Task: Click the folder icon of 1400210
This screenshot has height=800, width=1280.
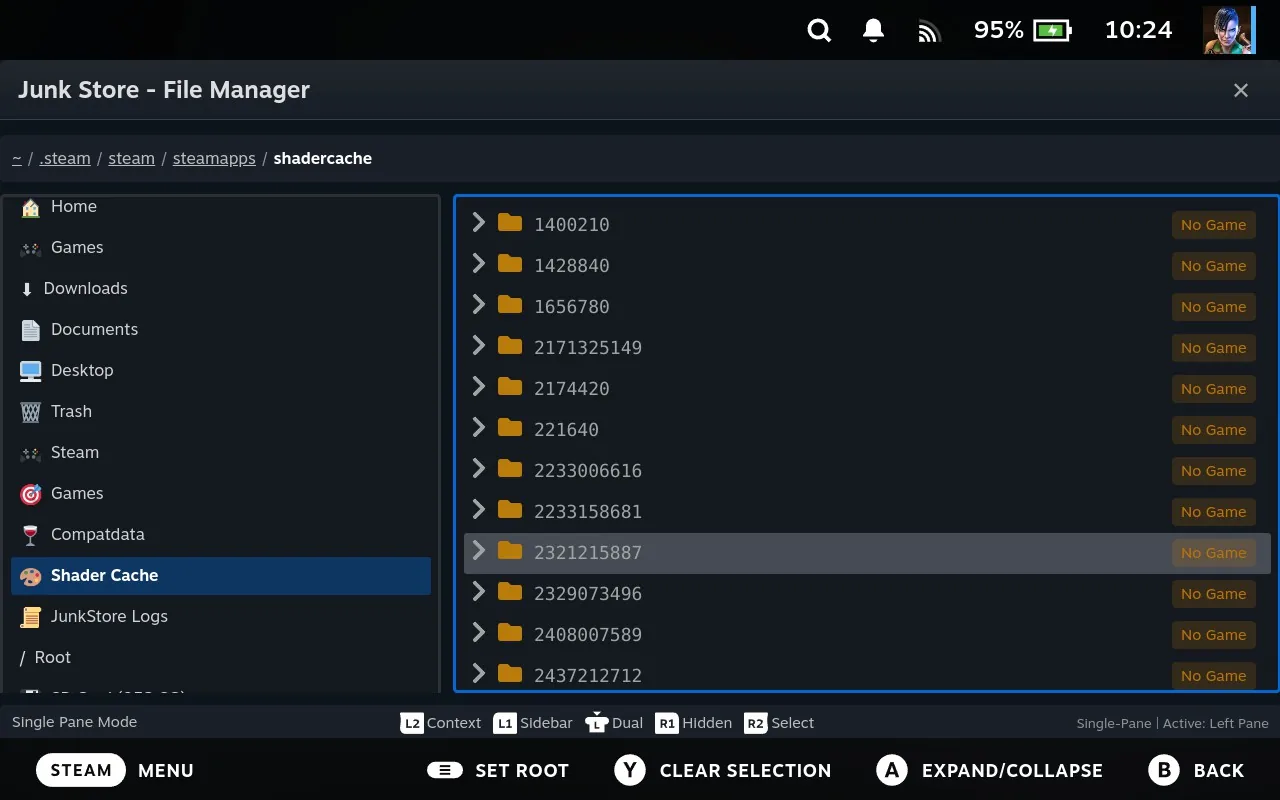Action: (x=510, y=223)
